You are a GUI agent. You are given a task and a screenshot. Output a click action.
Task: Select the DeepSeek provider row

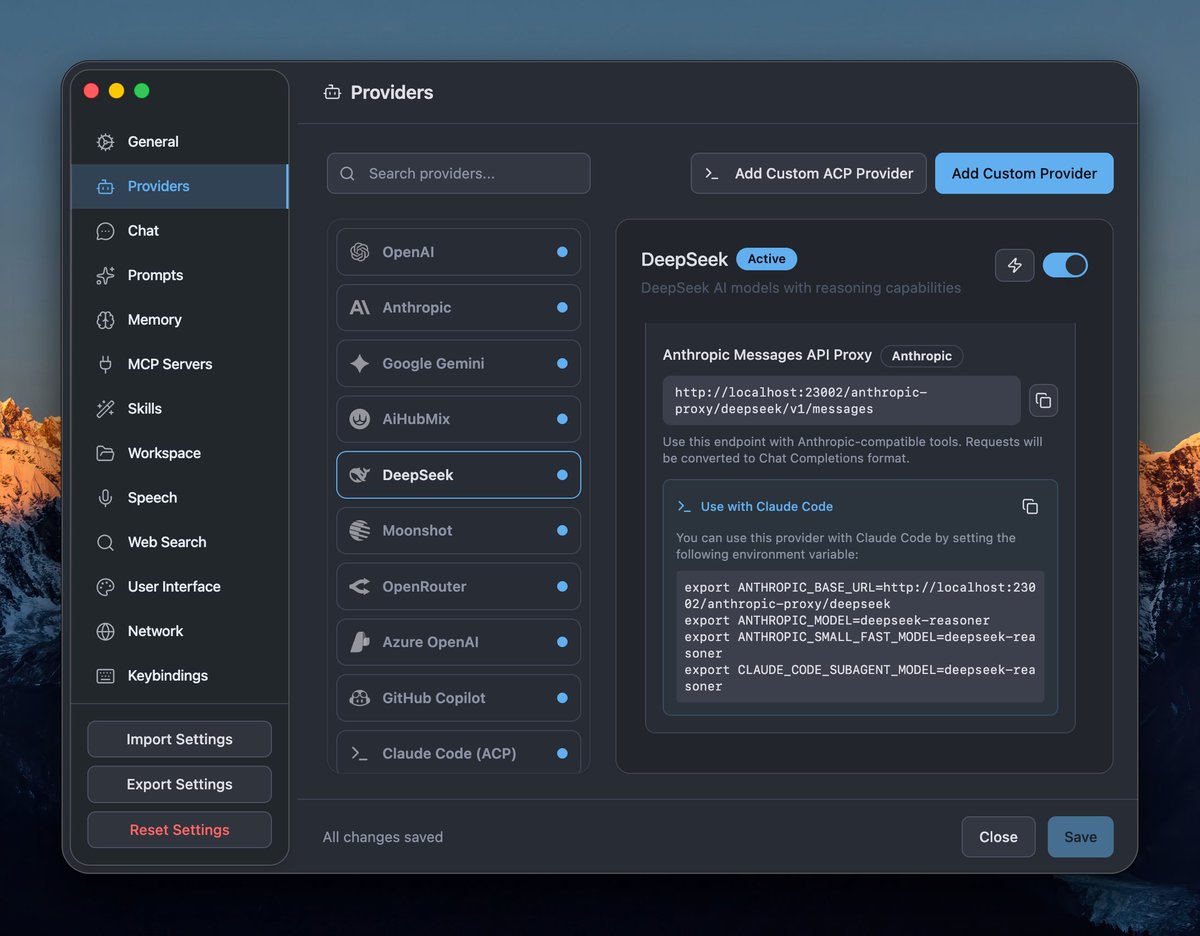click(459, 475)
